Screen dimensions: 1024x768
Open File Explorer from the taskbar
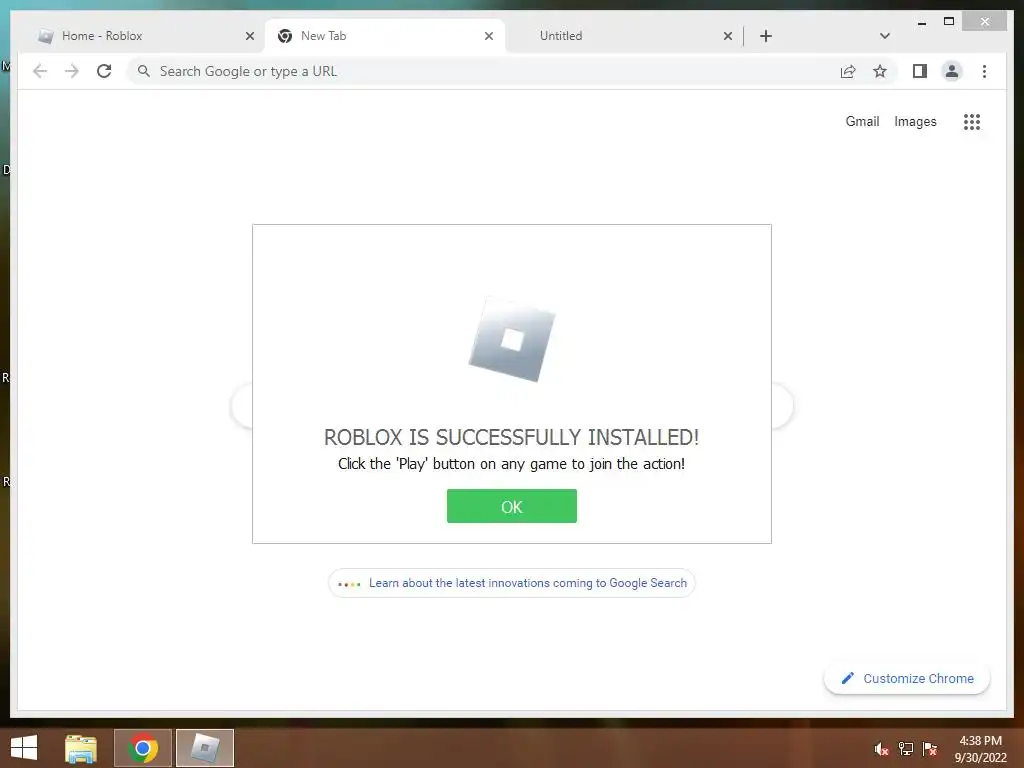pos(81,748)
